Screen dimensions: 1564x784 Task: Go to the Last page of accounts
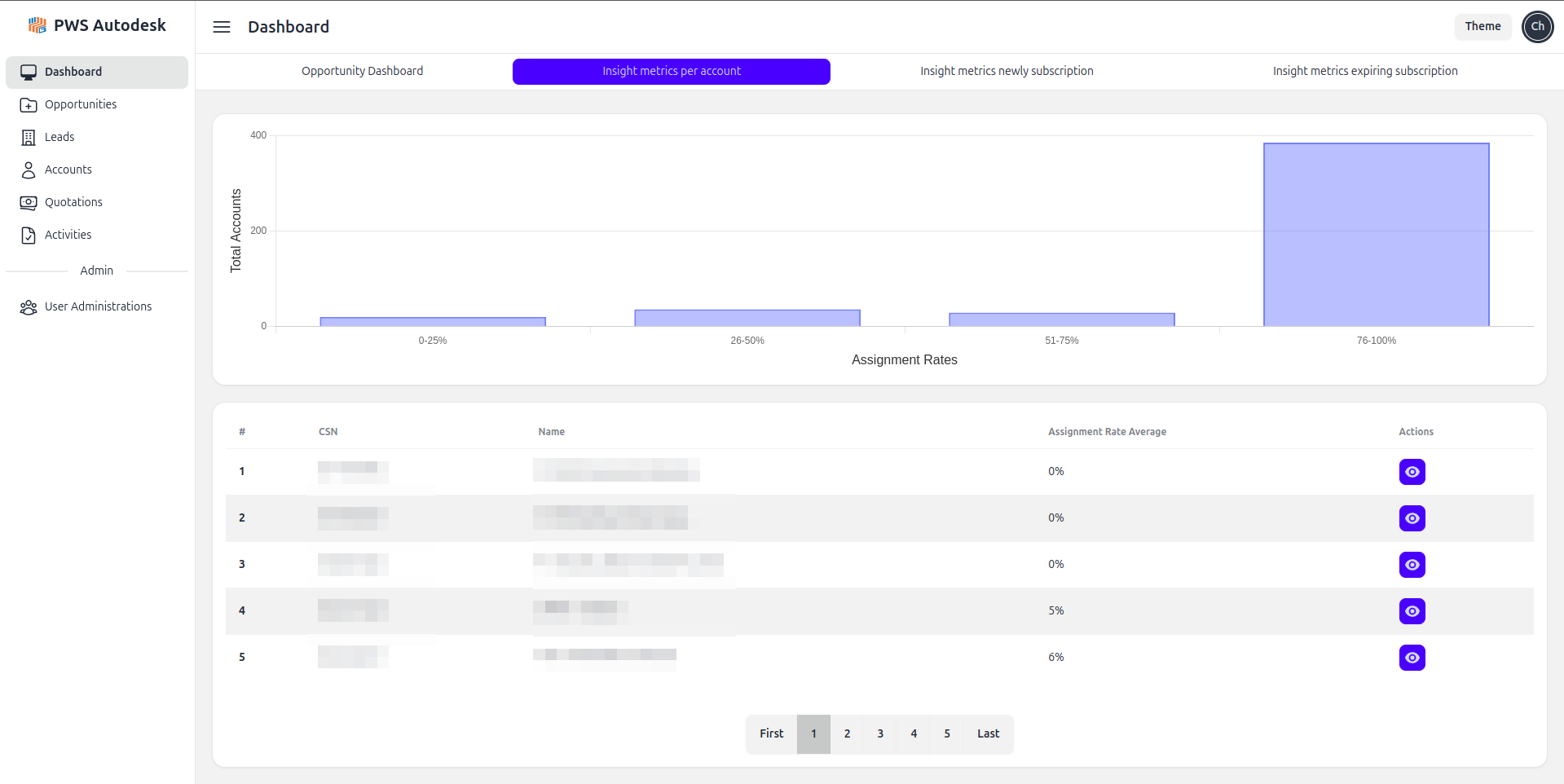coord(987,733)
